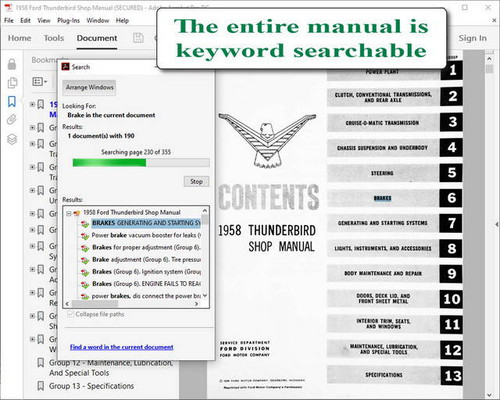Click the Maintenance, Lubrication section 12 in contents
Viewport: 500px width, 400px height.
395,350
